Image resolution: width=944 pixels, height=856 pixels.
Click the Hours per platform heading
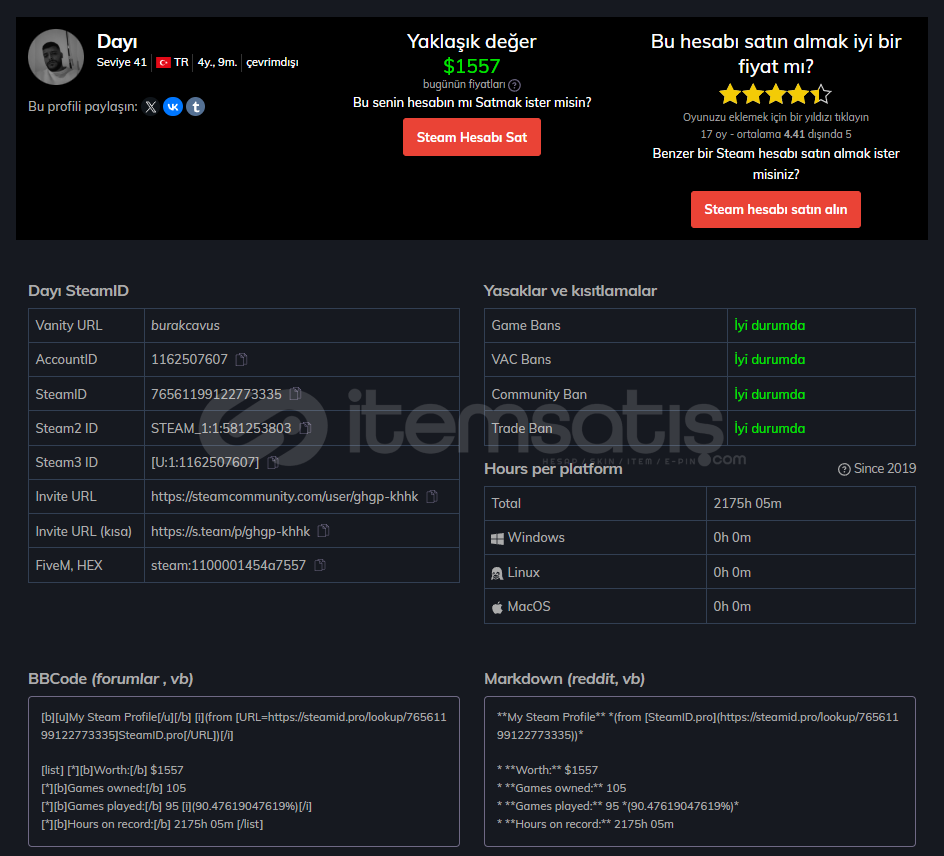click(553, 469)
